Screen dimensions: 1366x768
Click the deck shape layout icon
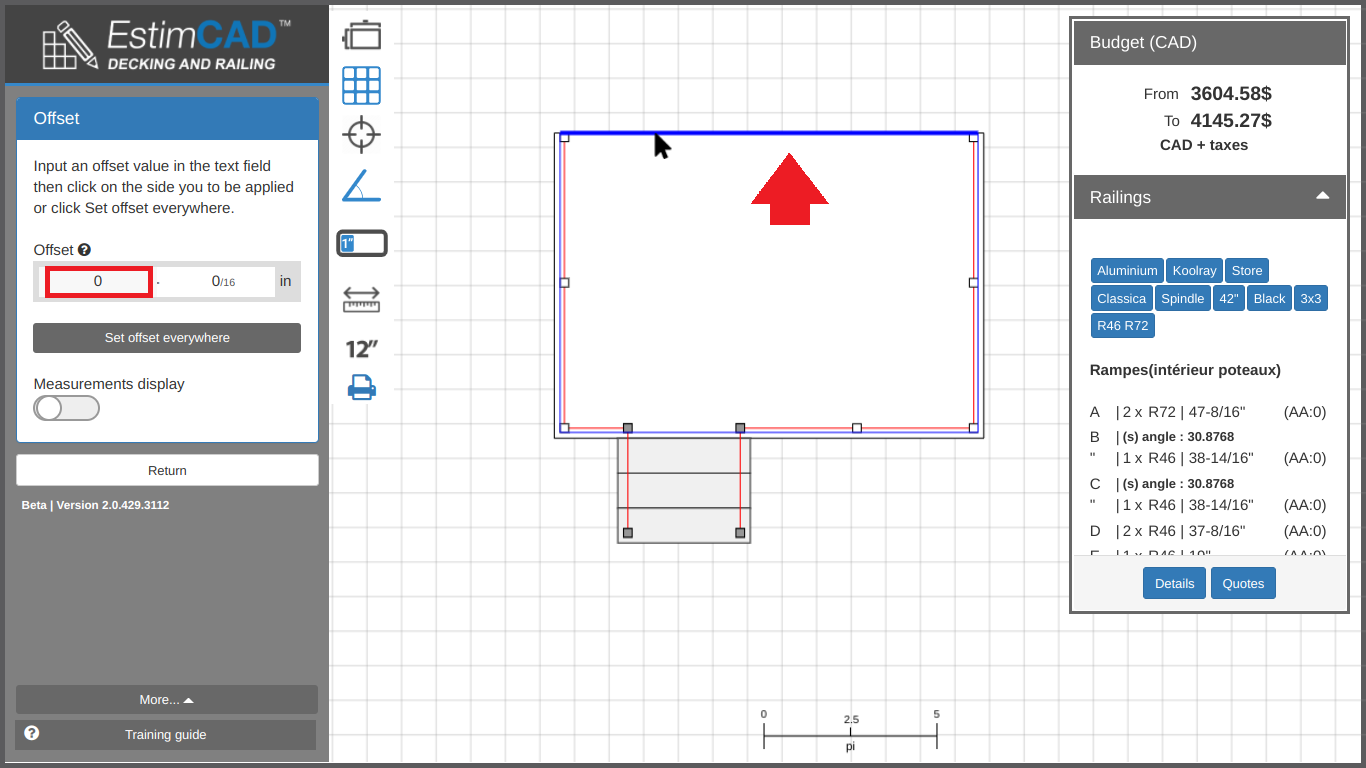point(361,35)
